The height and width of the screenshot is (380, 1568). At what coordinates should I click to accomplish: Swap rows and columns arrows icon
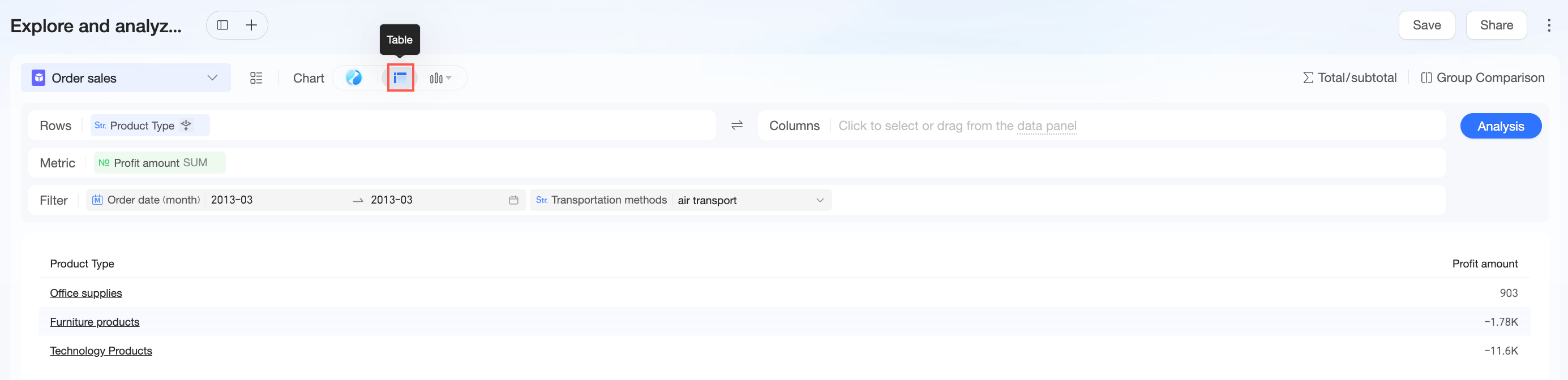[737, 125]
